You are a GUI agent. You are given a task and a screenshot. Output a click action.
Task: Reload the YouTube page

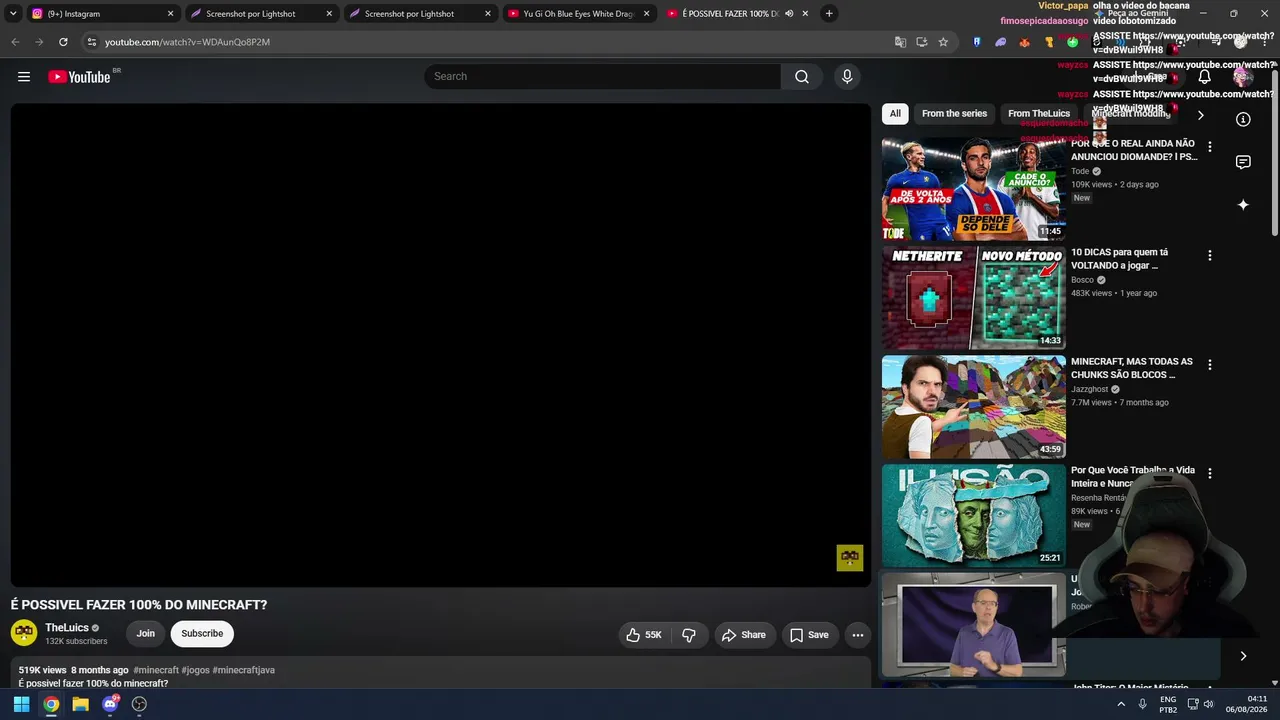(x=63, y=42)
